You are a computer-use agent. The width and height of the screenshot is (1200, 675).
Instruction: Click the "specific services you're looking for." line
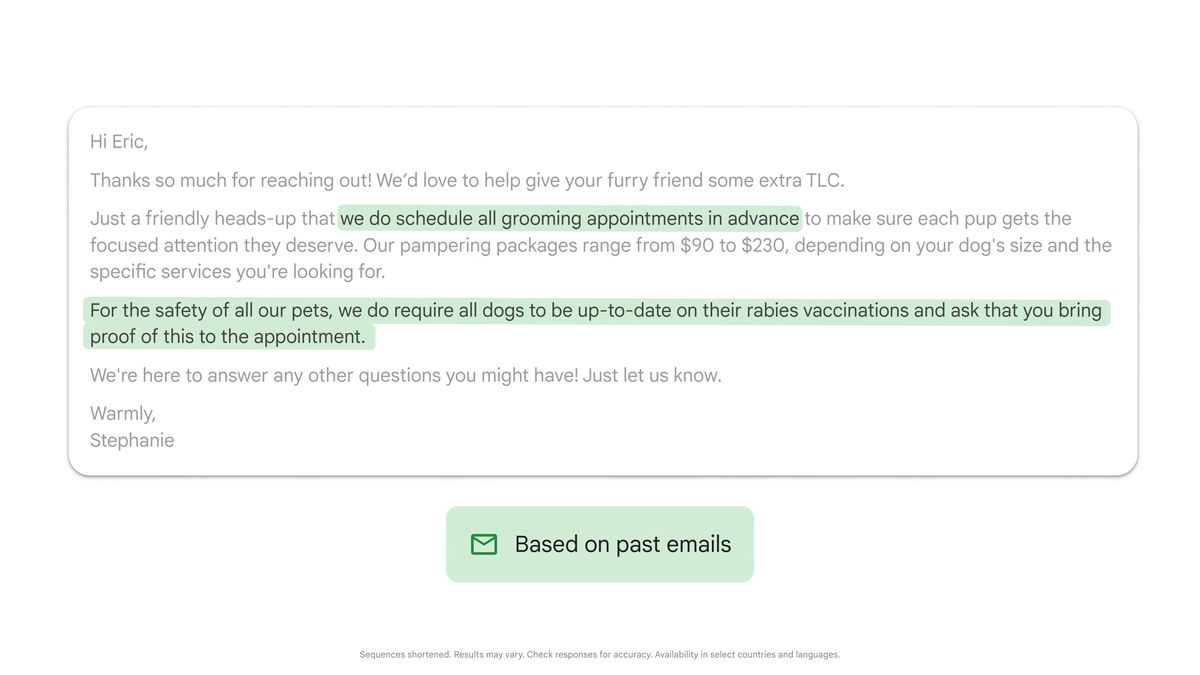click(x=237, y=272)
